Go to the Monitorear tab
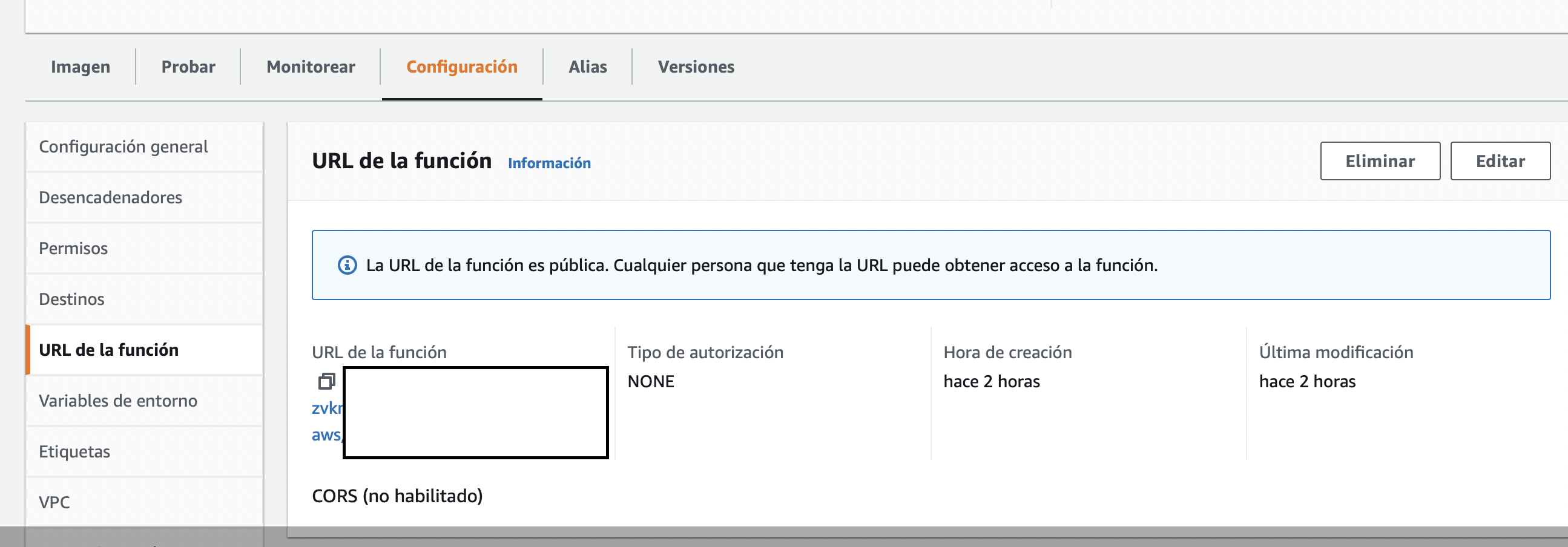 [x=311, y=67]
